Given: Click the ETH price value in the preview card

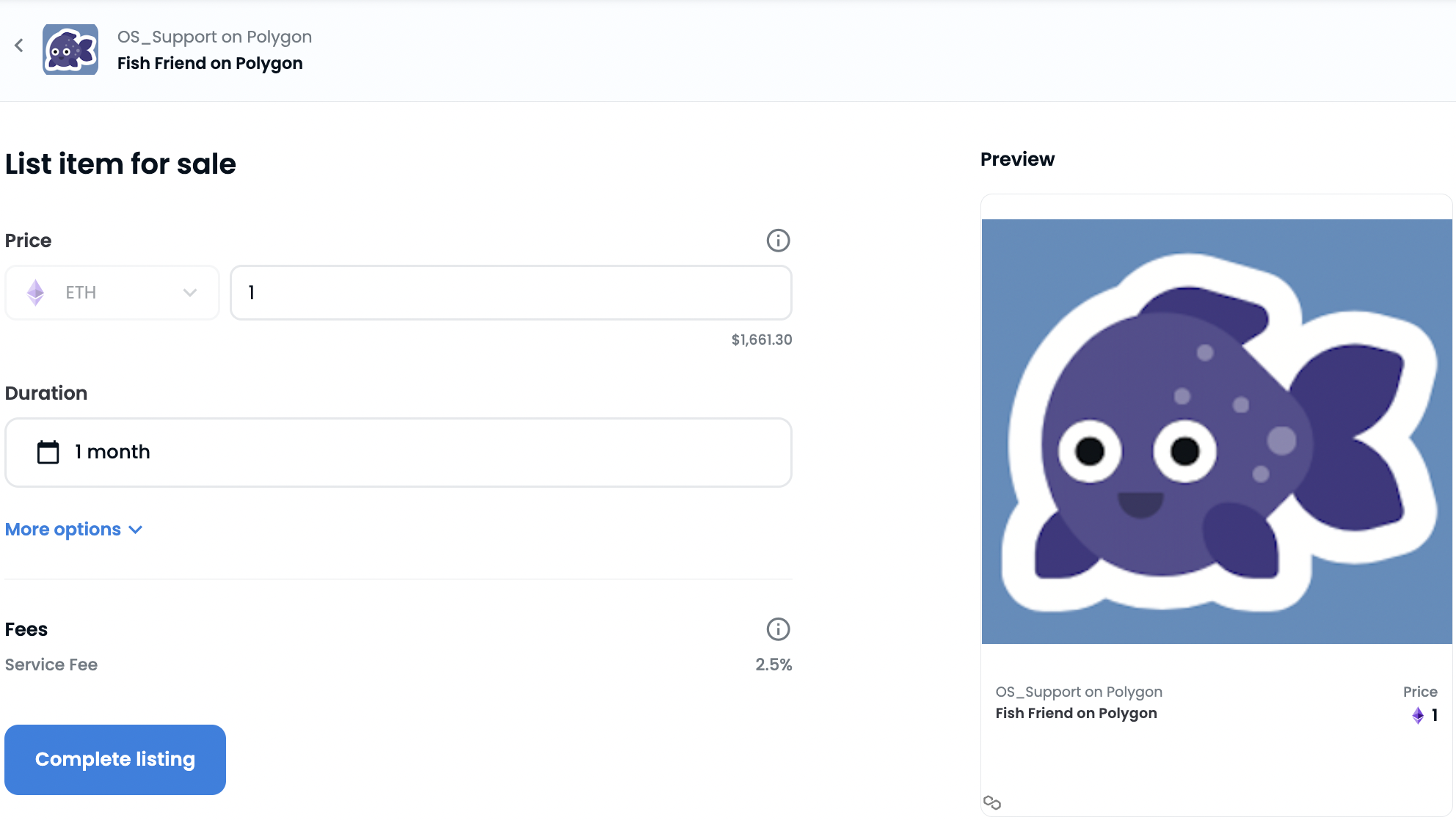Looking at the screenshot, I should pyautogui.click(x=1424, y=715).
